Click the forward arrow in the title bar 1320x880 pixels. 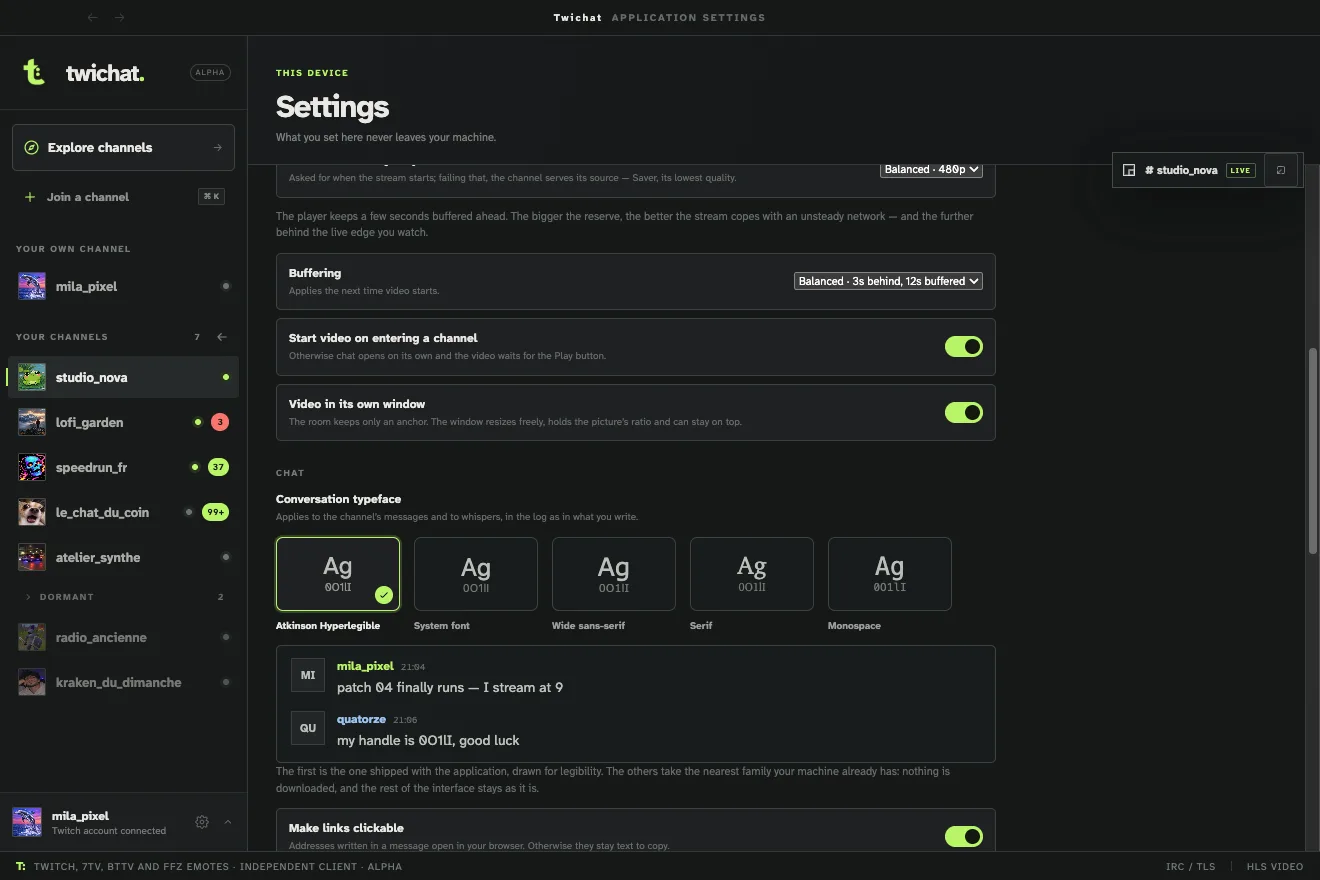pyautogui.click(x=120, y=17)
